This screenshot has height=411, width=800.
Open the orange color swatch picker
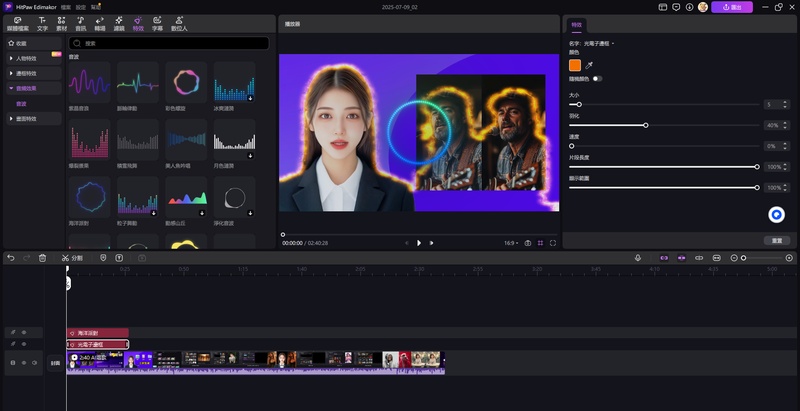pos(575,65)
